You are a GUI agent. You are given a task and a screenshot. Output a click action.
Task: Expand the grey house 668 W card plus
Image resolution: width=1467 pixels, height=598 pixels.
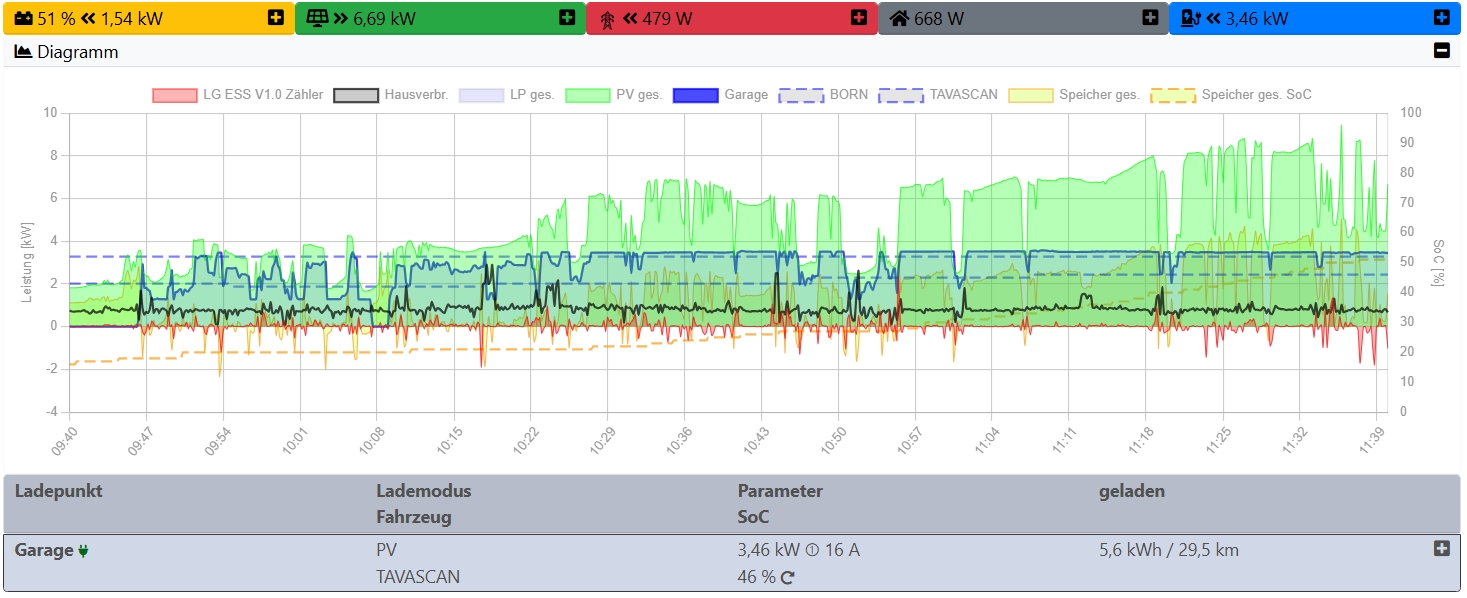tap(1150, 17)
